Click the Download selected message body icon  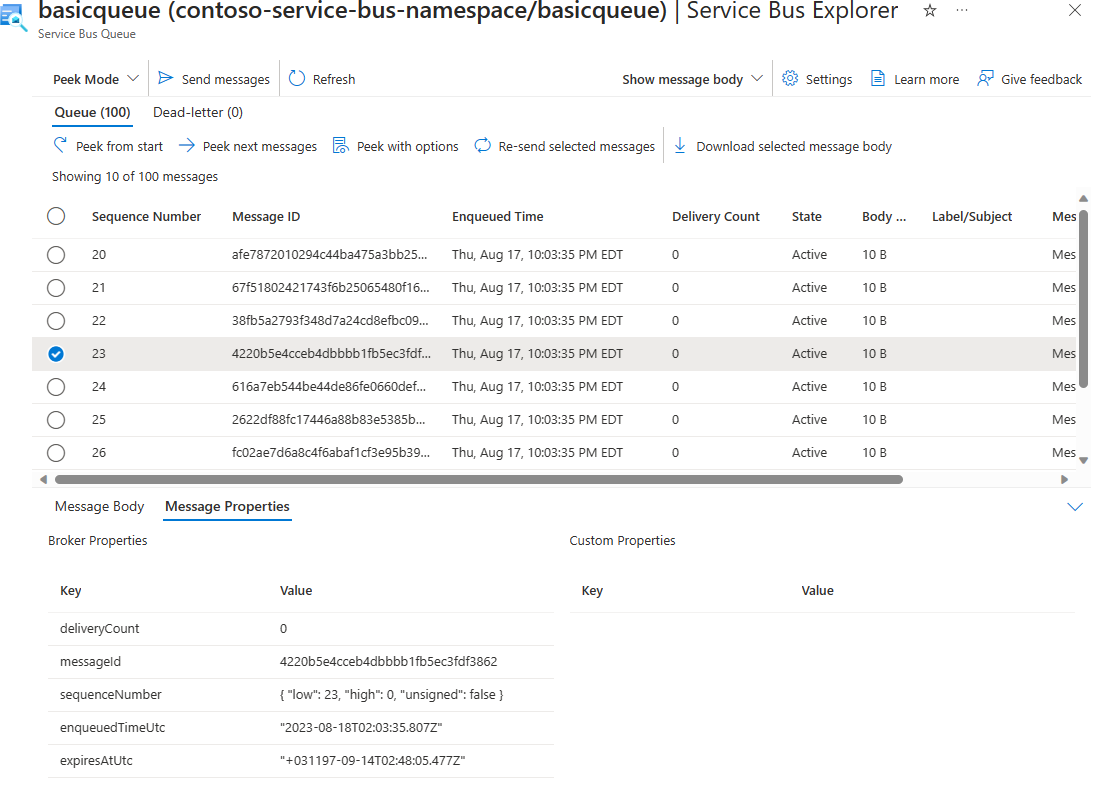point(680,146)
